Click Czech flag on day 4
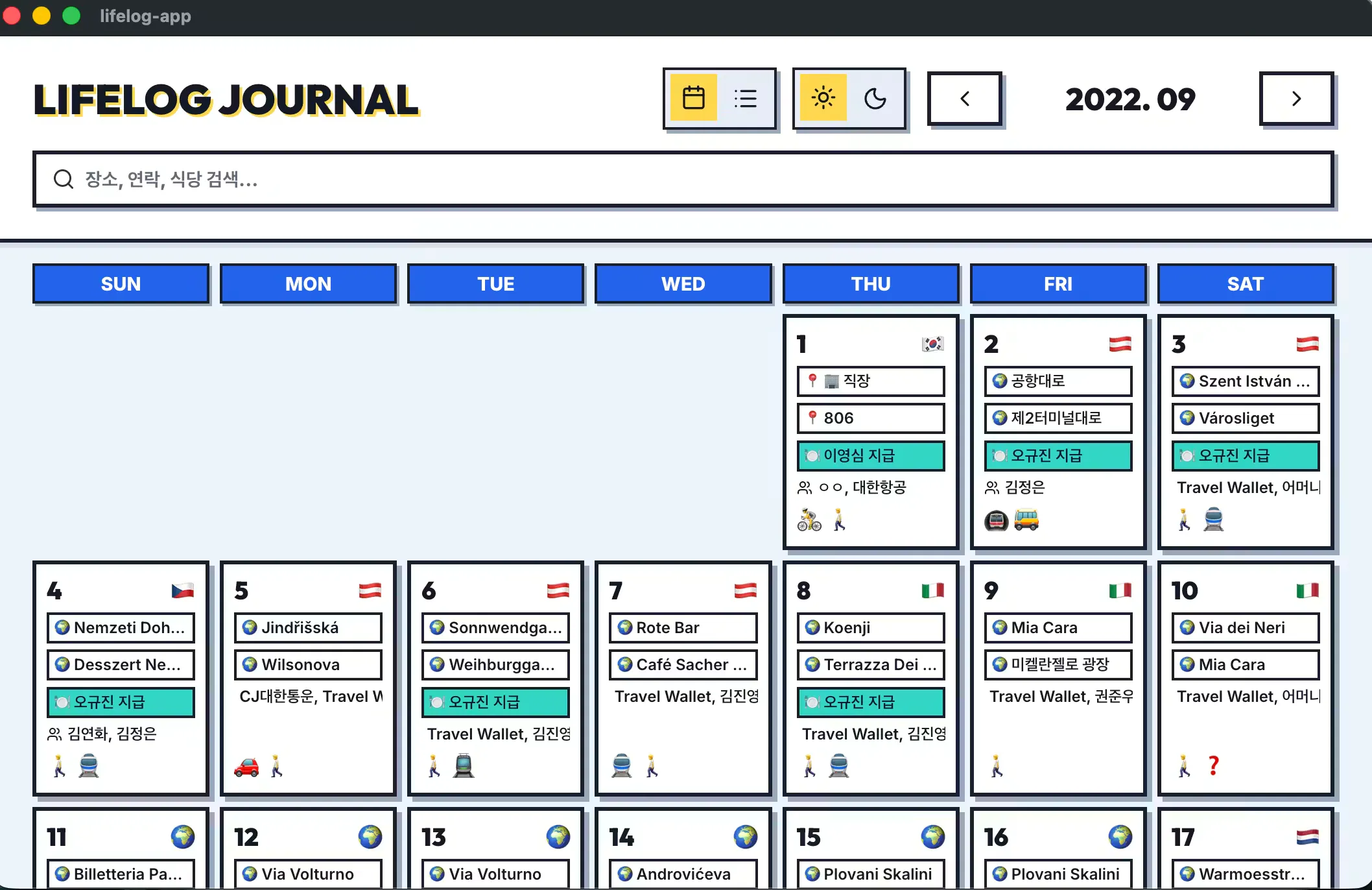 (x=182, y=590)
